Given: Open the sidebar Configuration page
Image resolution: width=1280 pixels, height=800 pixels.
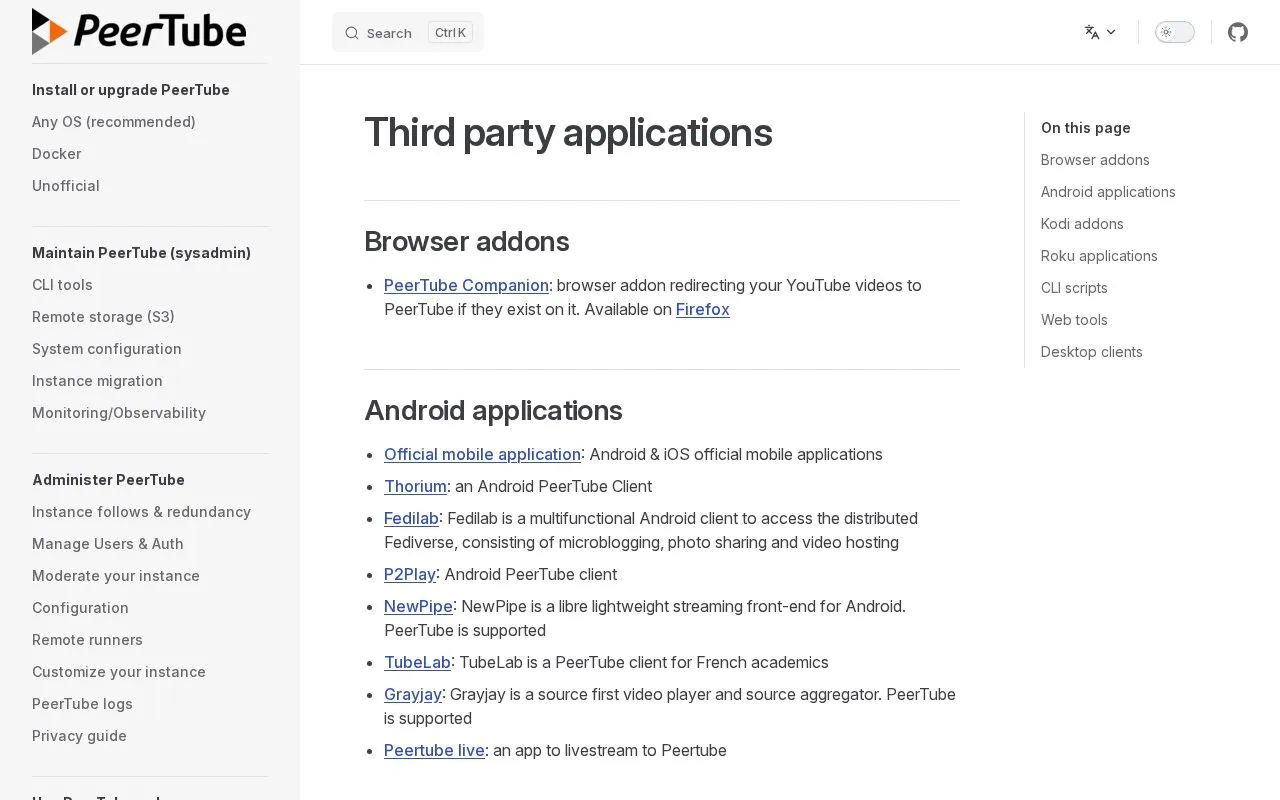Looking at the screenshot, I should [80, 608].
